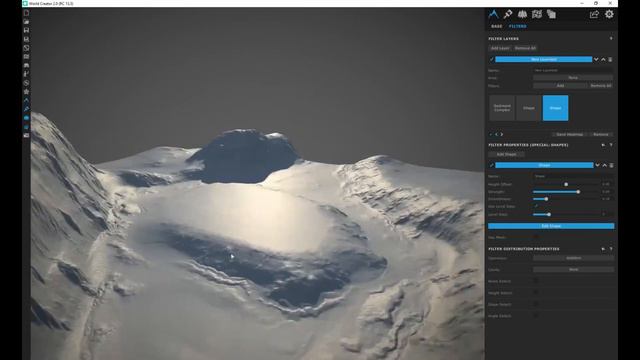This screenshot has height=360, width=640.
Task: Enable the Angle Select checkbox
Action: tap(536, 316)
